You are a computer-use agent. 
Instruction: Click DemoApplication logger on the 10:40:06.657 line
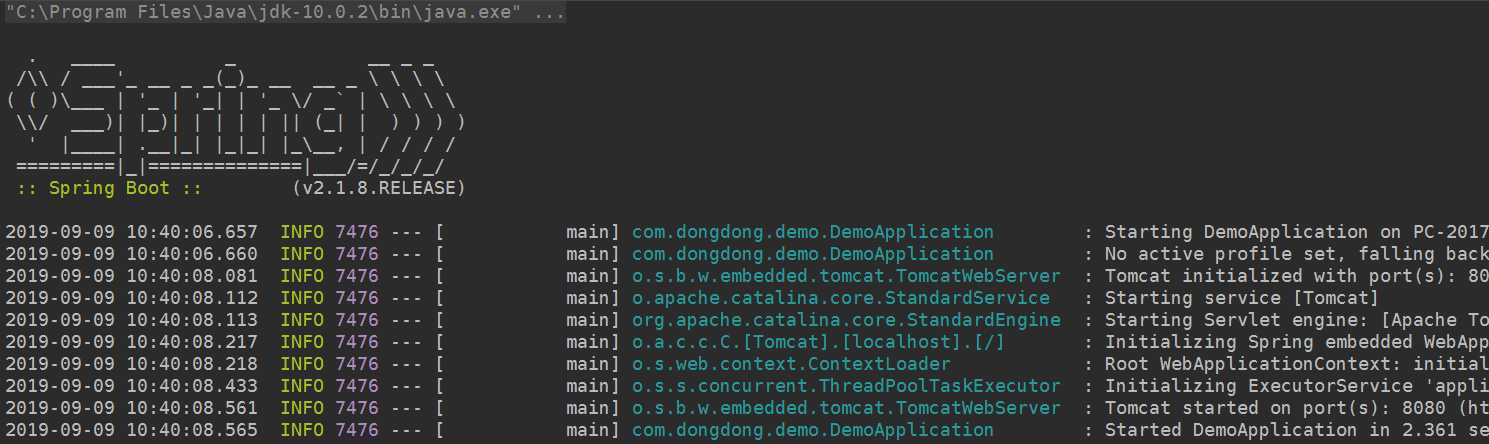point(813,232)
